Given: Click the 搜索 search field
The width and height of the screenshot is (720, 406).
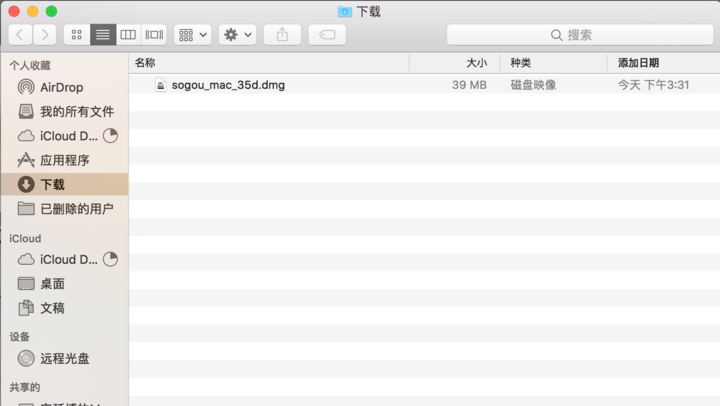Looking at the screenshot, I should [x=580, y=35].
